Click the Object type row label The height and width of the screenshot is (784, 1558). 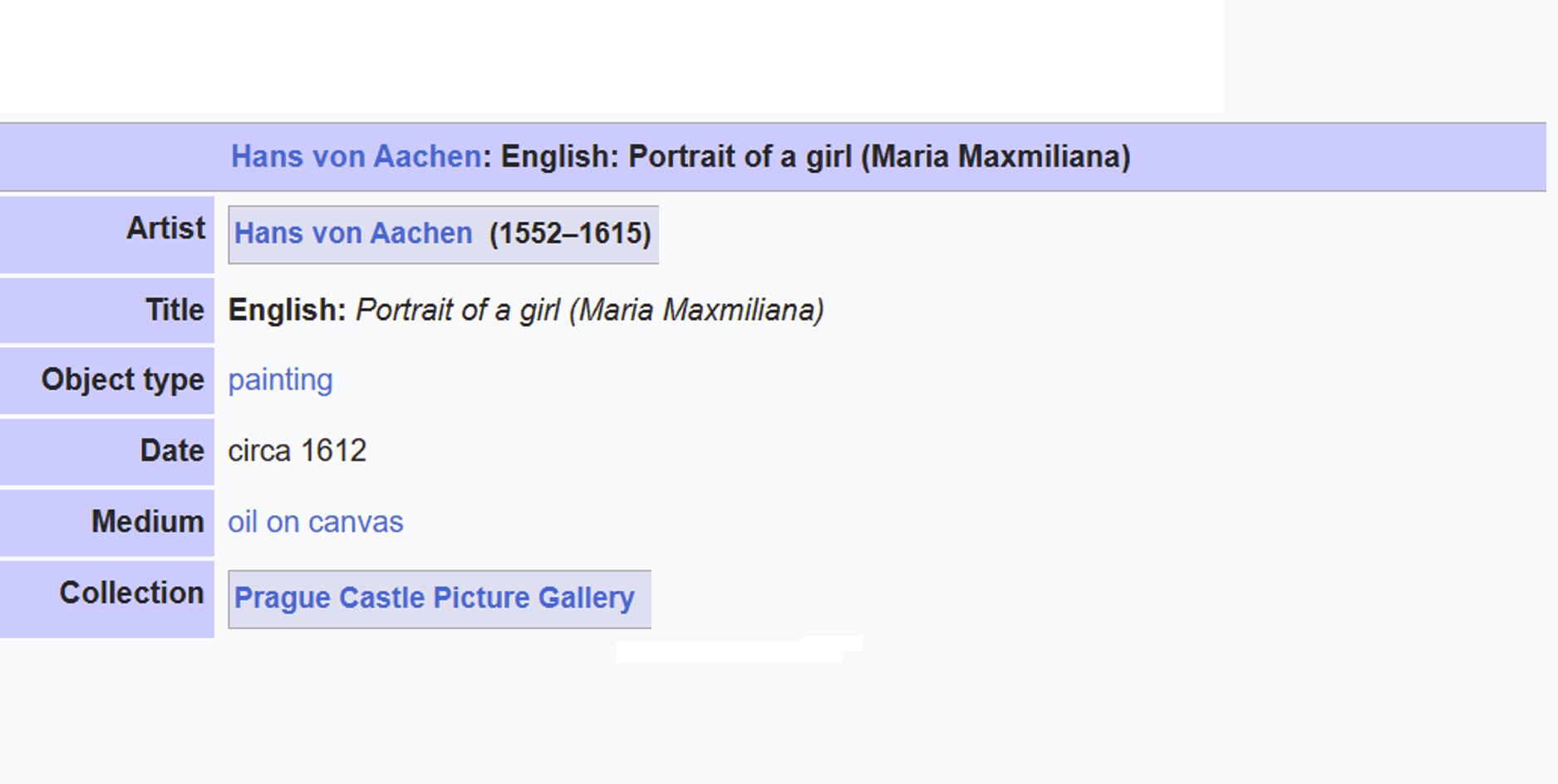point(123,380)
